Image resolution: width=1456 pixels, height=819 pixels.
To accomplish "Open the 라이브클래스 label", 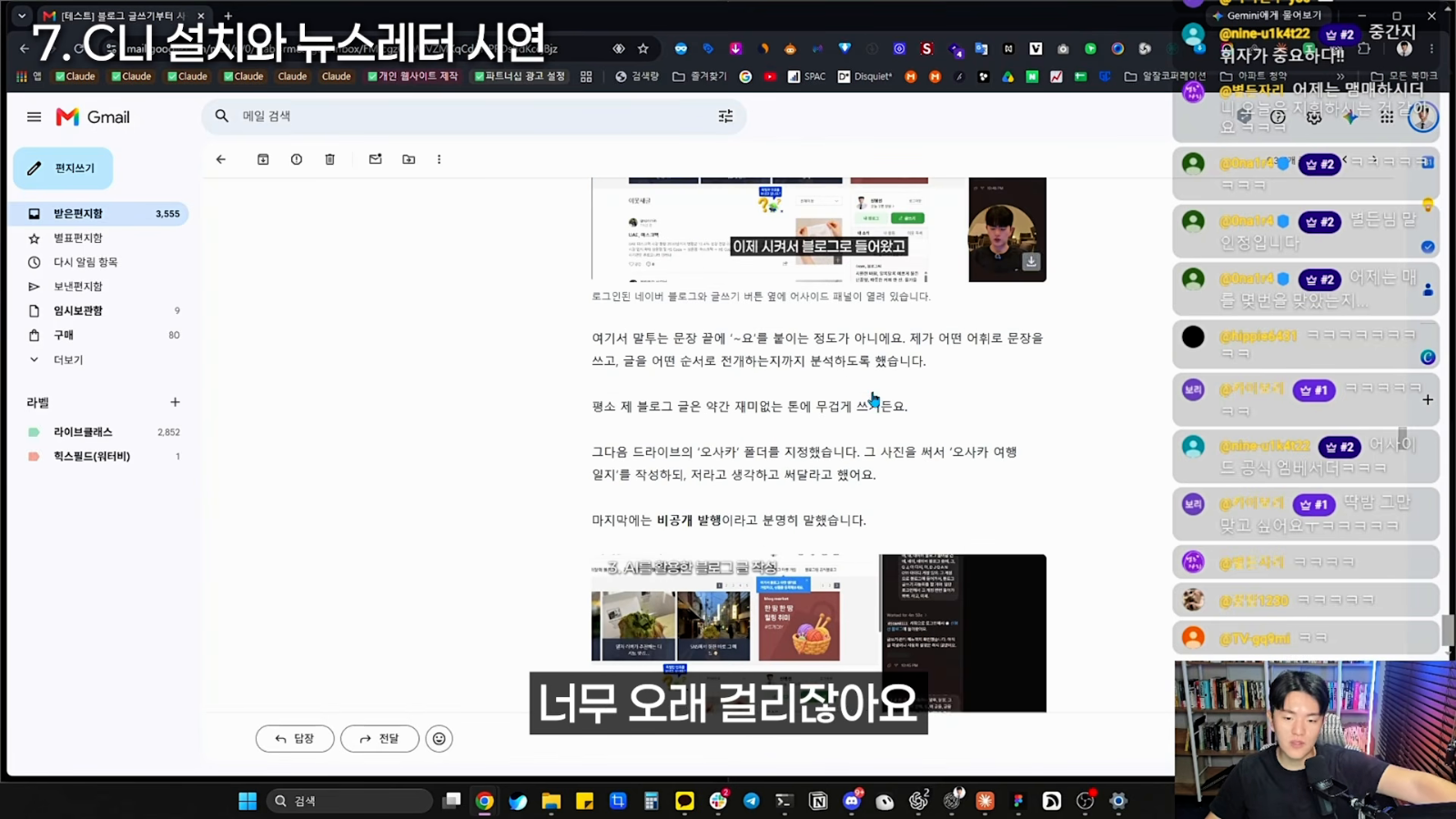I will click(x=98, y=432).
